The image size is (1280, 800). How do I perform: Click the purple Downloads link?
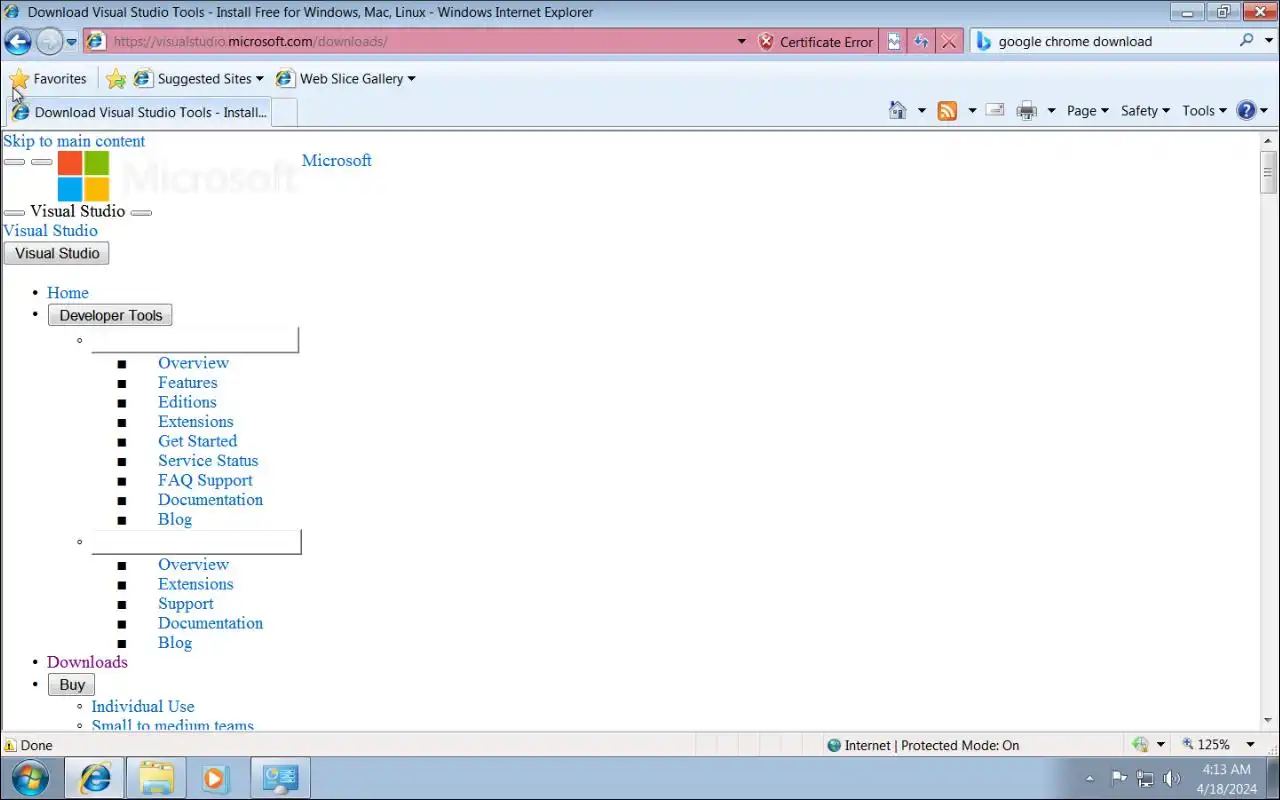(x=87, y=661)
